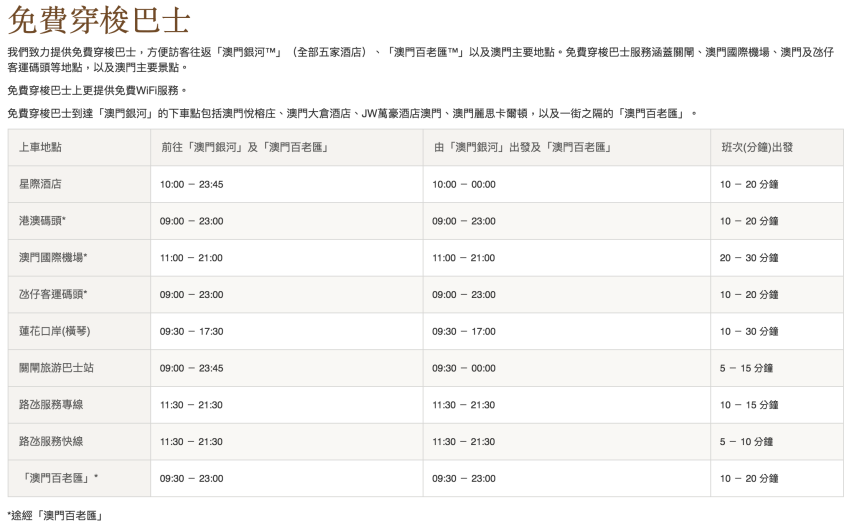The height and width of the screenshot is (527, 850).
Task: Click the free WiFi service sentence
Action: (x=97, y=91)
